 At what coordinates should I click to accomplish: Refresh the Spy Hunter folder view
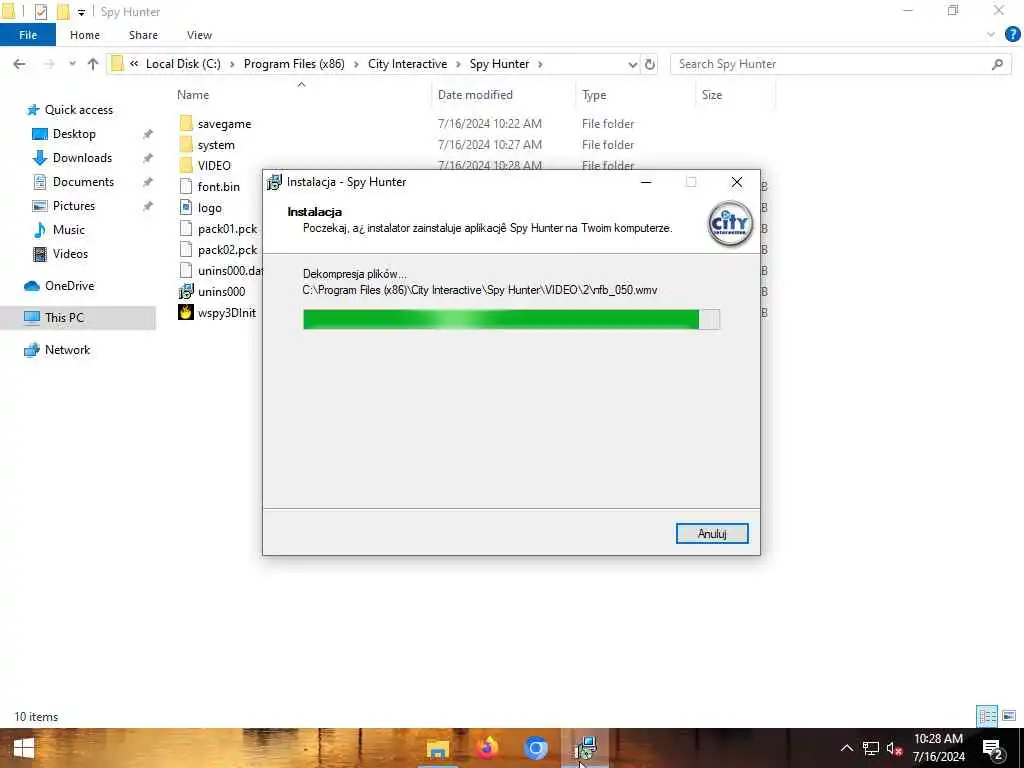coord(650,64)
